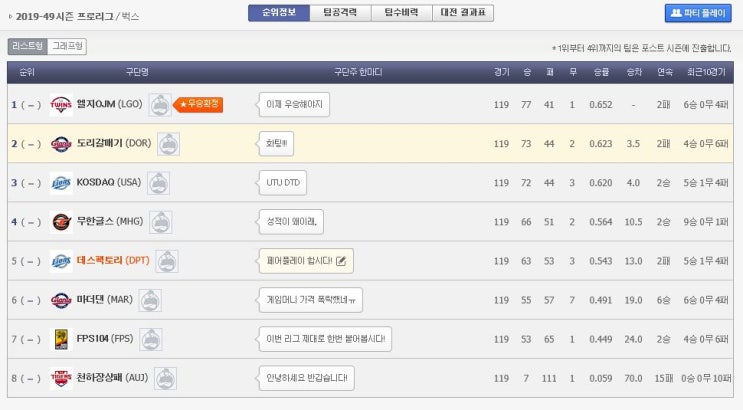Open owner avatar beside 엘지OJM (LGO)
Screen dimensions: 743x410
(160, 105)
